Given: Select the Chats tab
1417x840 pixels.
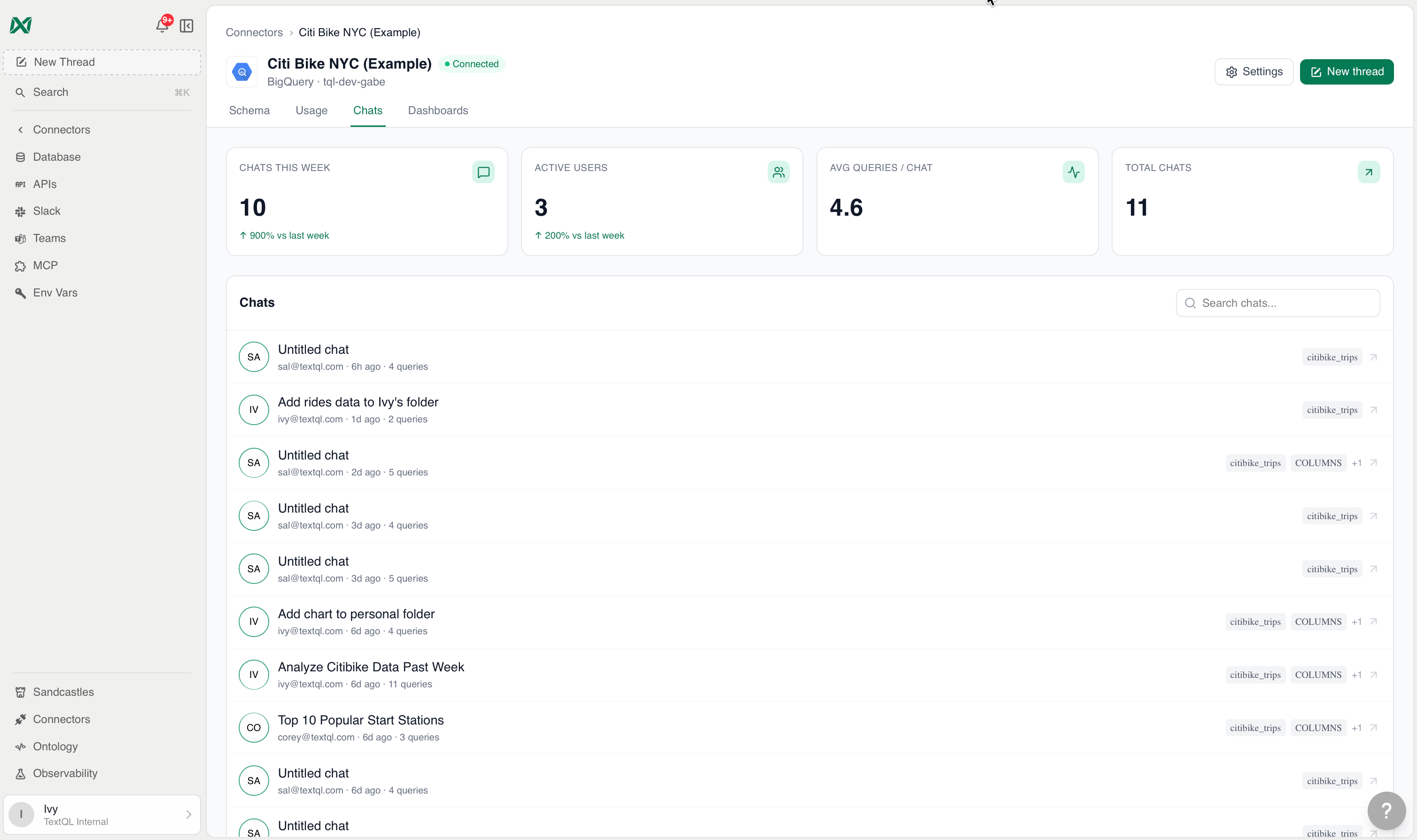Looking at the screenshot, I should (x=368, y=110).
